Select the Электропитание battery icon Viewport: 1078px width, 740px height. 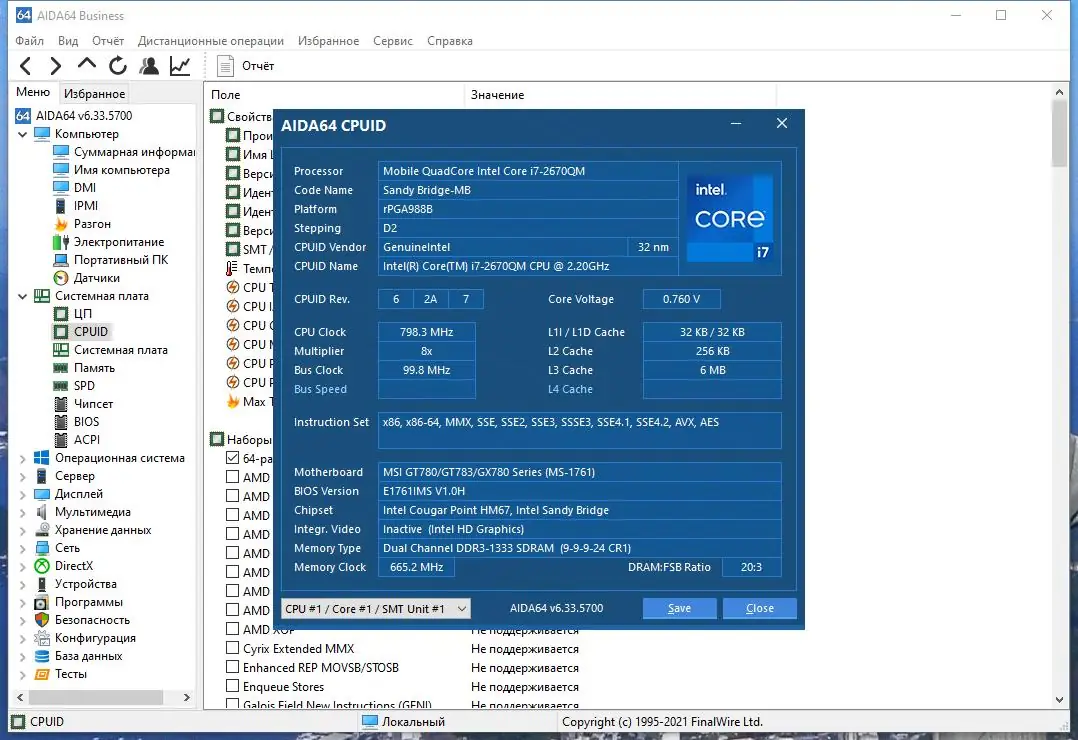pyautogui.click(x=62, y=241)
